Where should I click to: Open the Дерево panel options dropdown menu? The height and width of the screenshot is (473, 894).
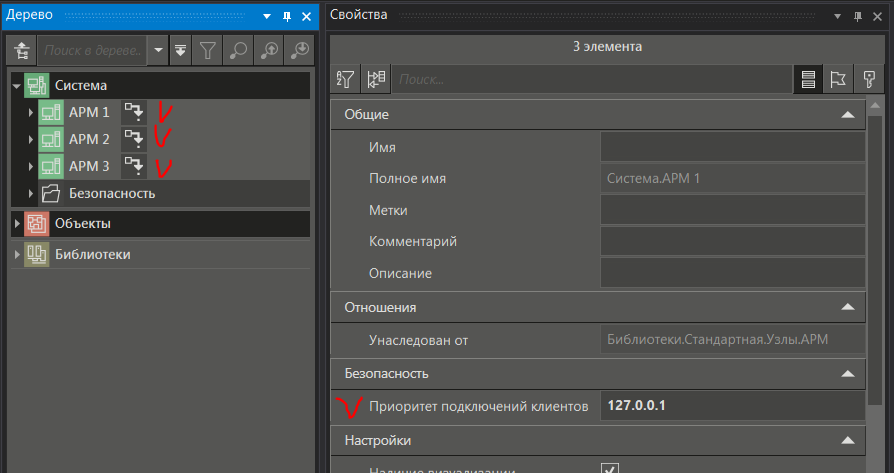pos(268,16)
